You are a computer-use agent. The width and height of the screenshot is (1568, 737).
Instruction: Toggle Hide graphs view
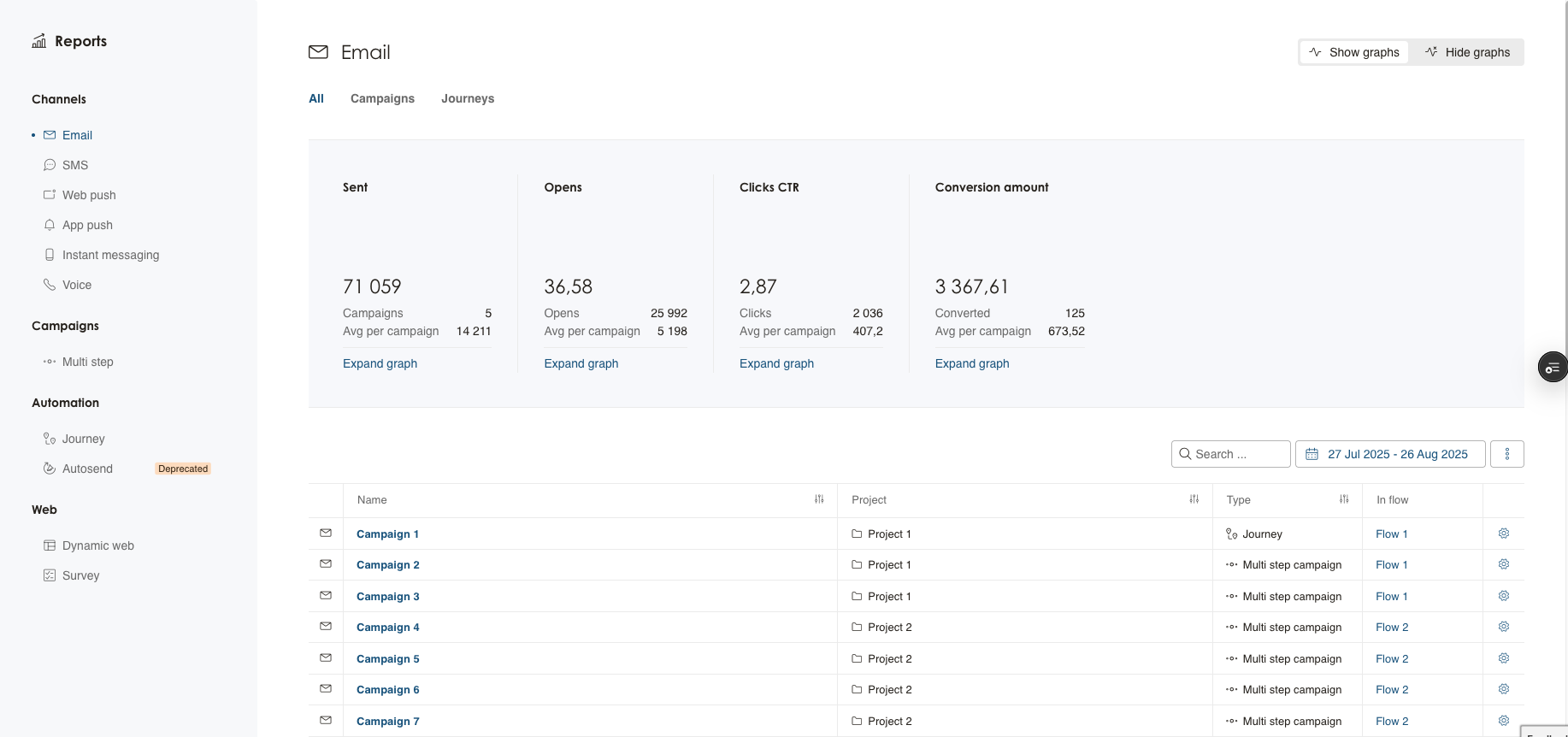(x=1467, y=52)
